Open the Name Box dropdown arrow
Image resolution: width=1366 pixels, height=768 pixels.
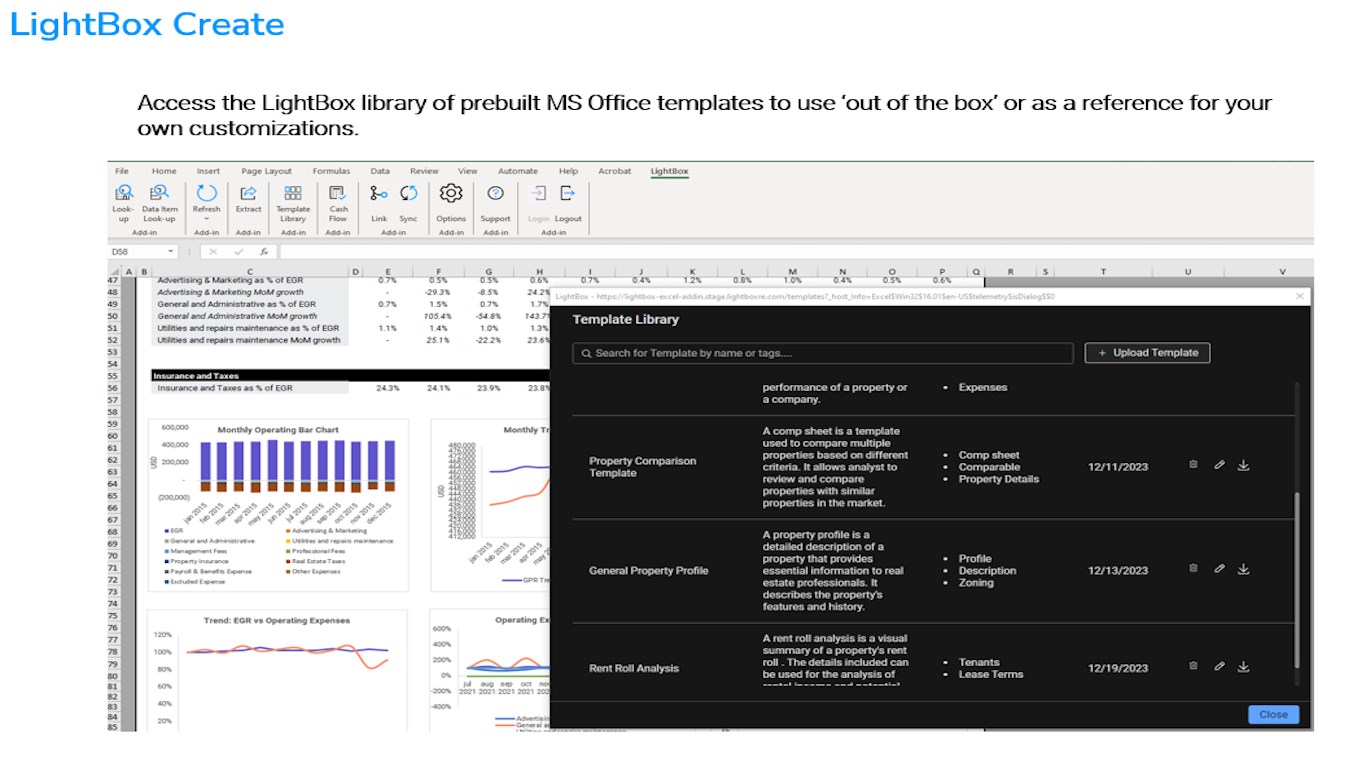point(171,252)
